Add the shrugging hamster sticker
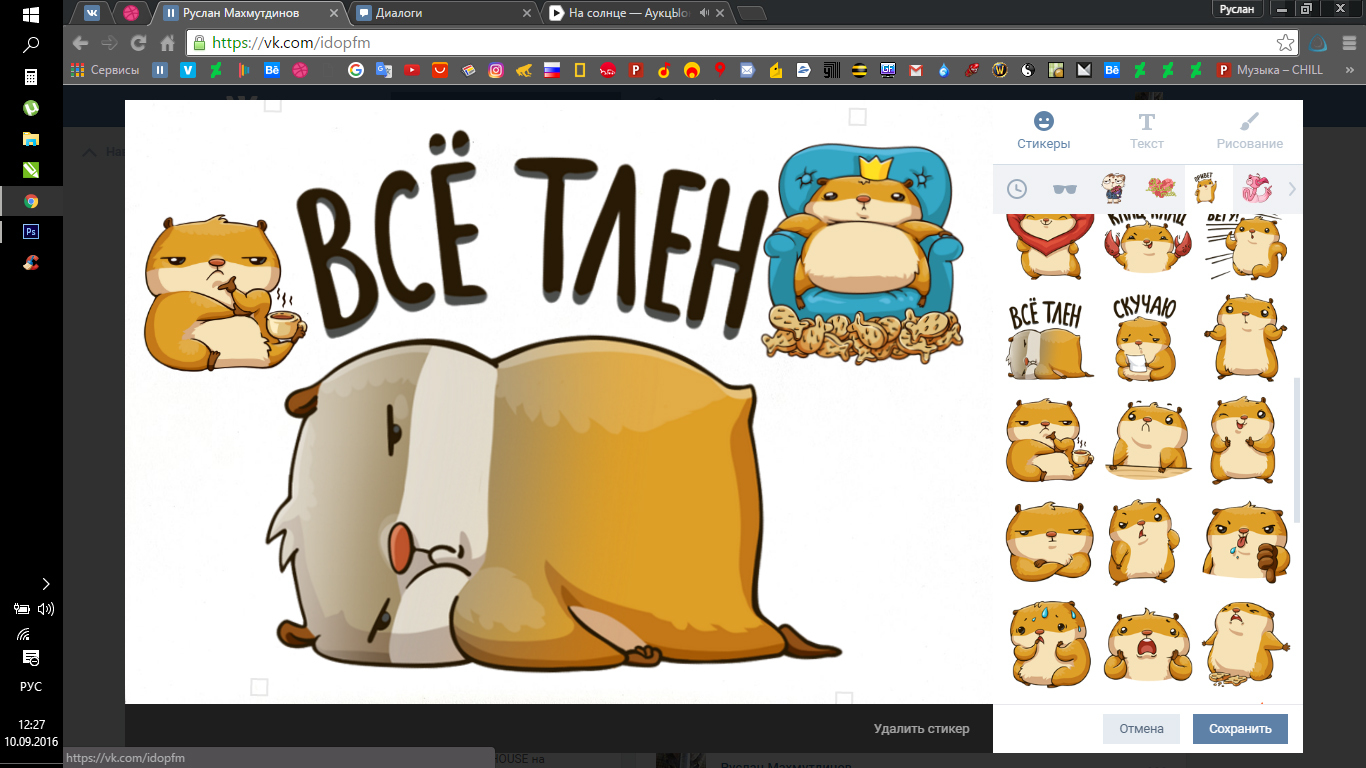Screen dimensions: 1366x768 click(x=1246, y=337)
